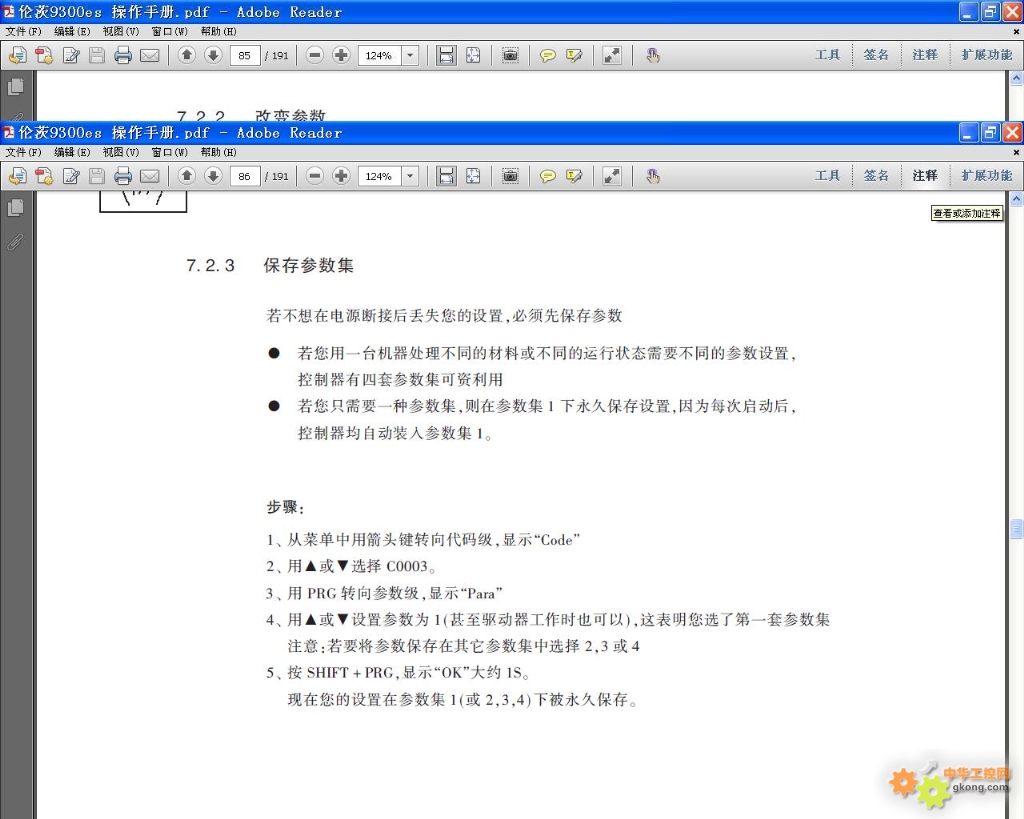This screenshot has width=1024, height=819.
Task: Click vertical scrollbar thumb in front window
Action: 1016,528
